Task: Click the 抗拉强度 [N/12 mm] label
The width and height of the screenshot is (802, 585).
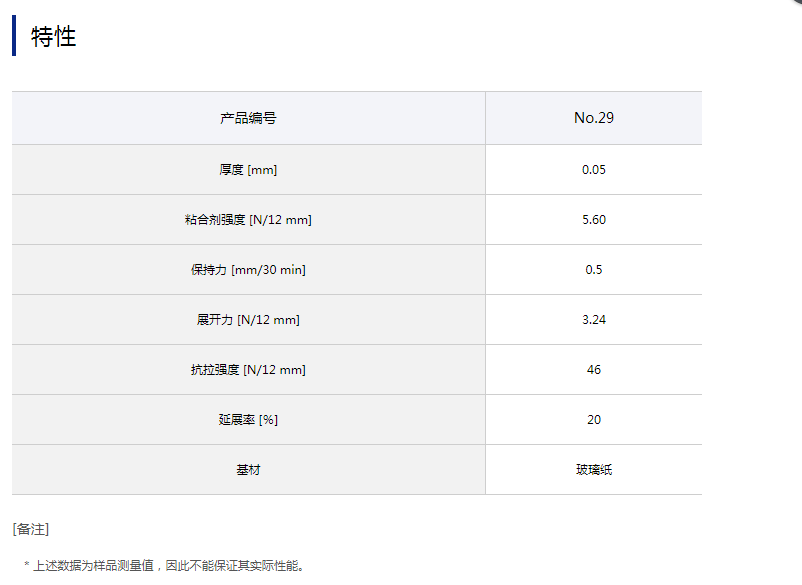Action: point(248,370)
